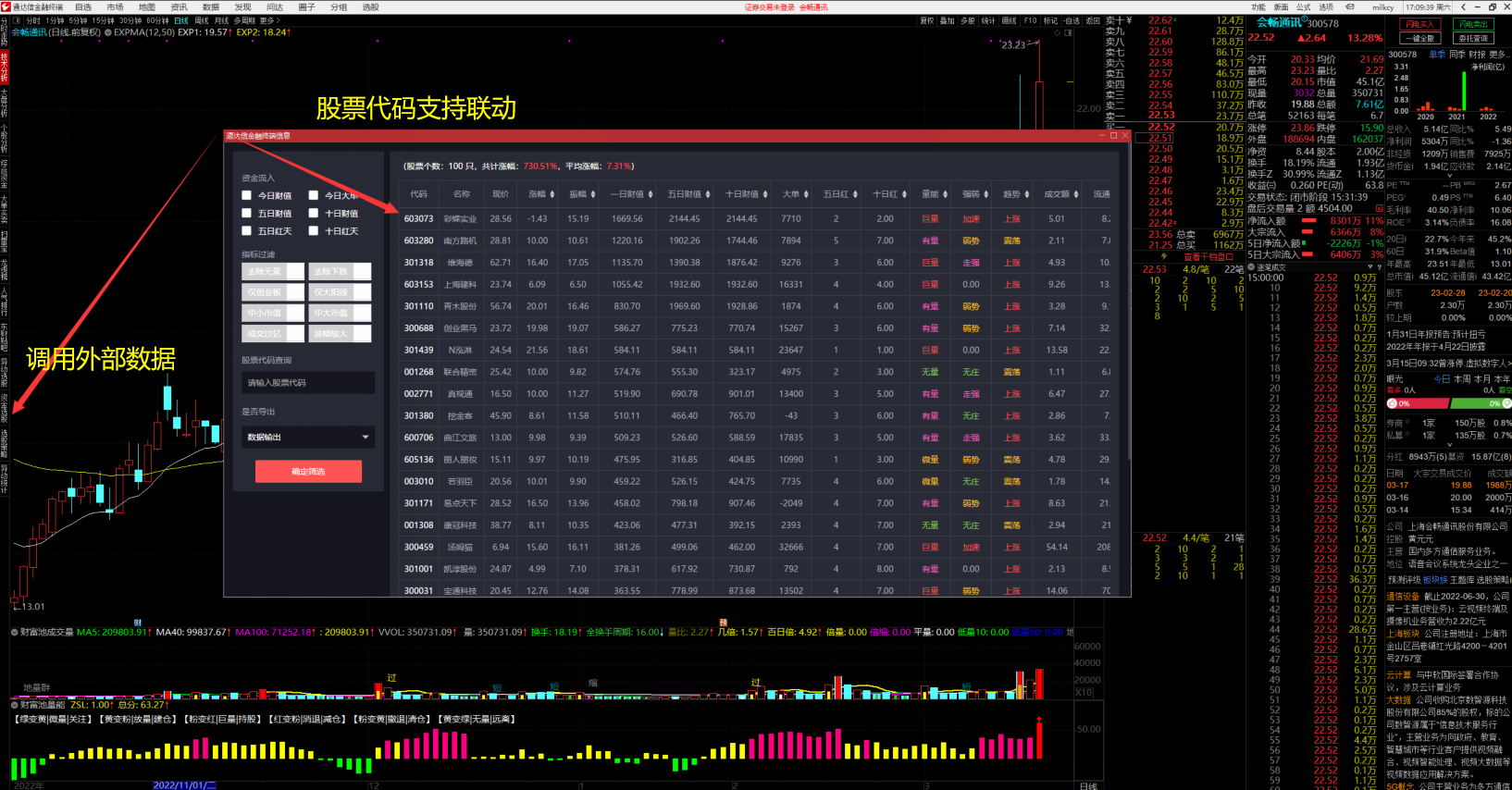Image resolution: width=1512 pixels, height=790 pixels.
Task: Open the mail envelope icon in title bar
Action: [x=1350, y=6]
